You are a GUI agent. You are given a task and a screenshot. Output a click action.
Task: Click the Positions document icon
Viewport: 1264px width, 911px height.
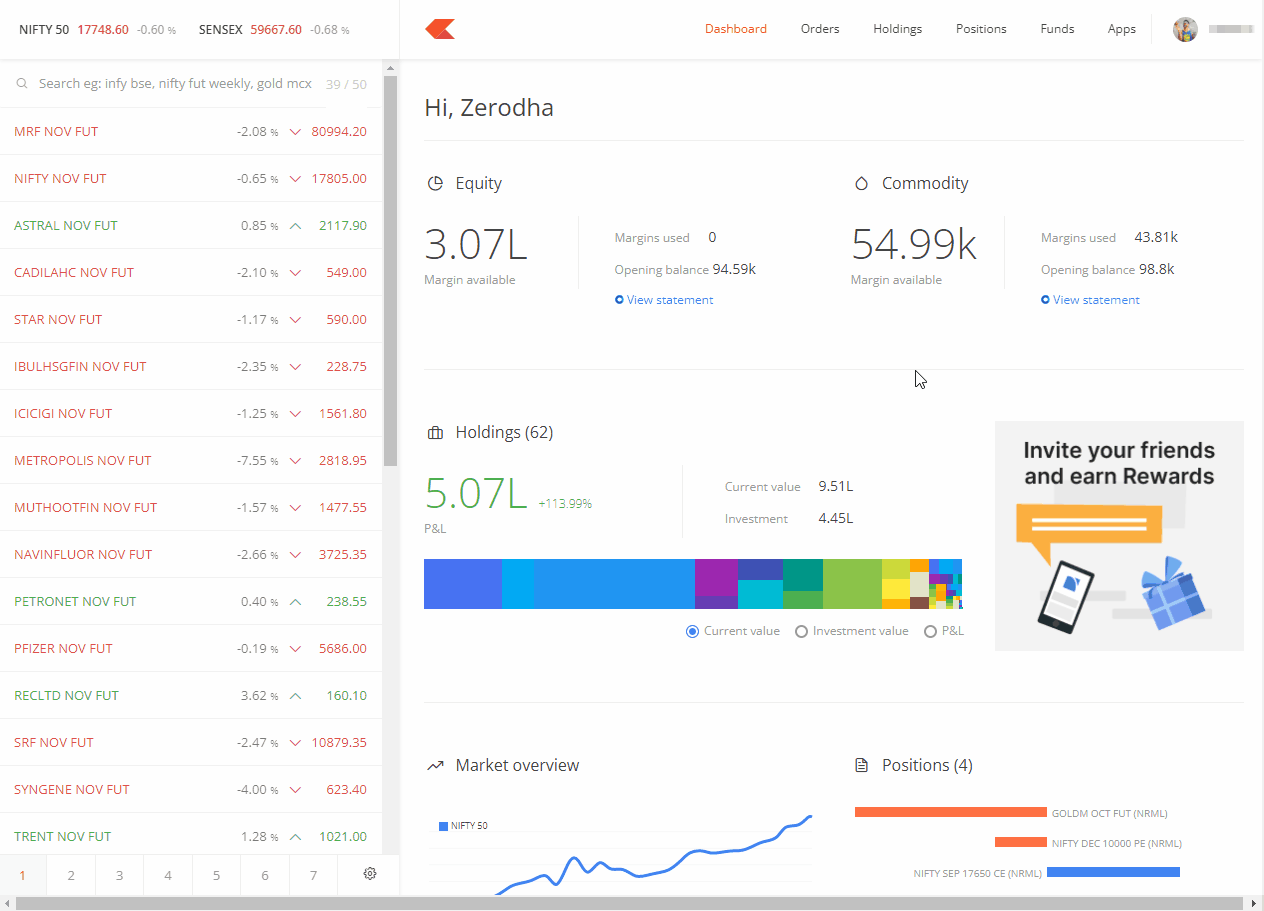[x=861, y=766]
